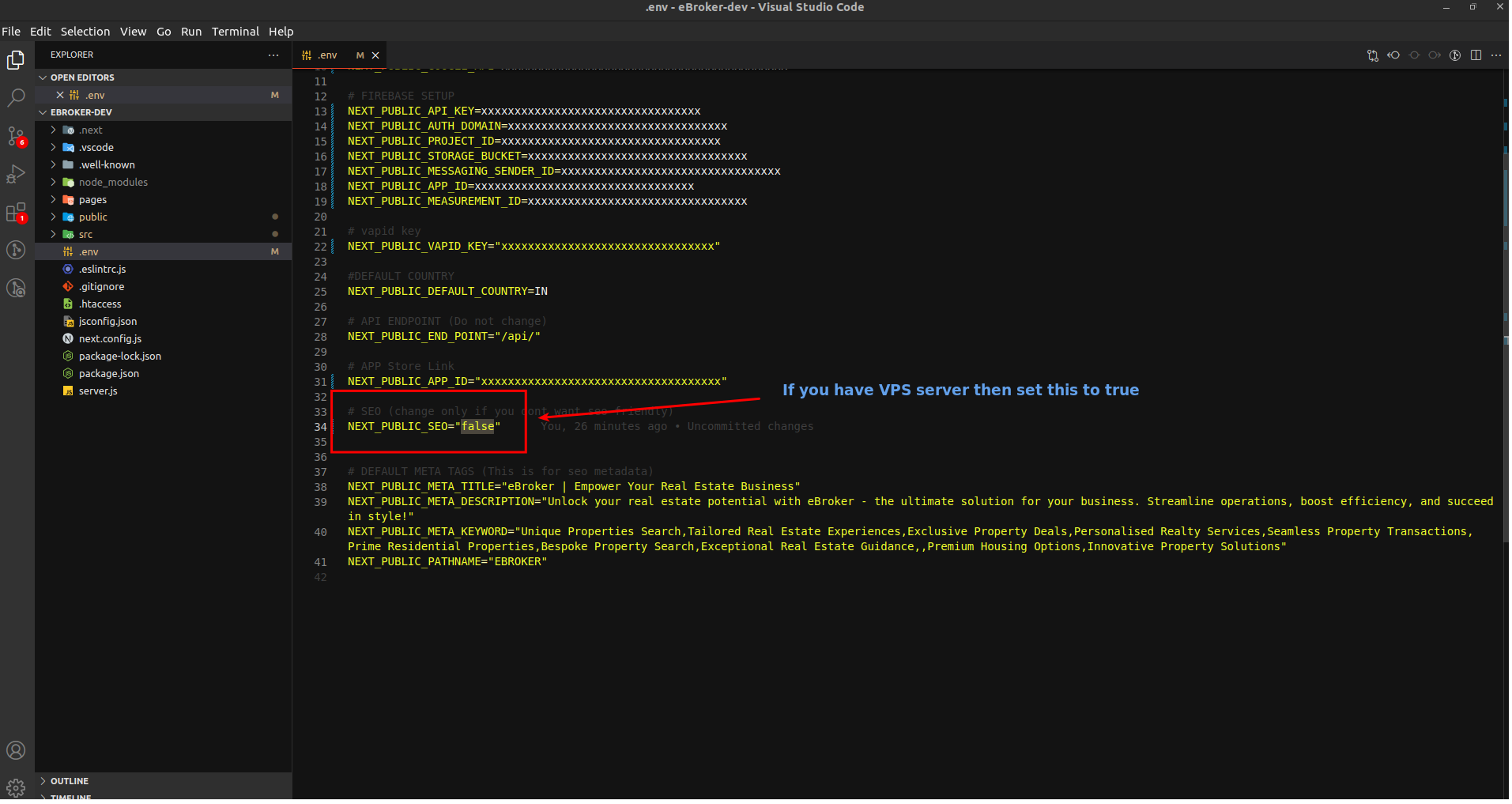Open the Help menu
1512x804 pixels.
tap(281, 32)
